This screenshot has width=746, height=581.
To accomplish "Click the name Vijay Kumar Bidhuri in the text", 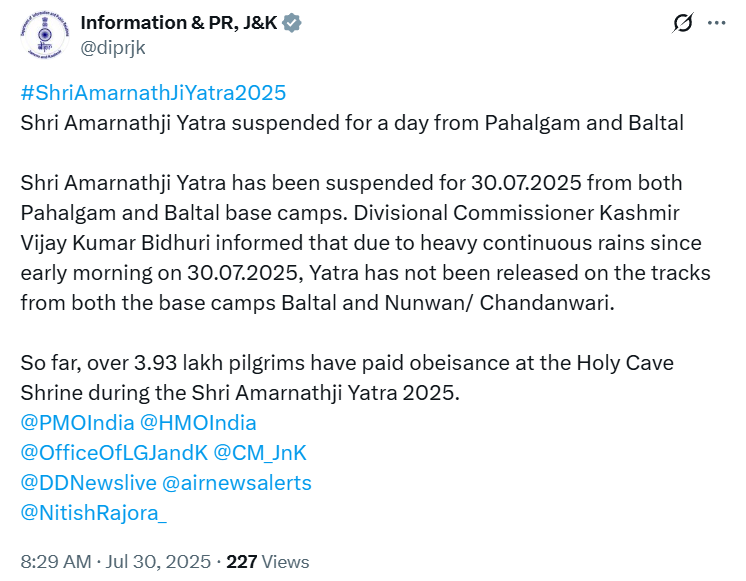I will pos(124,243).
